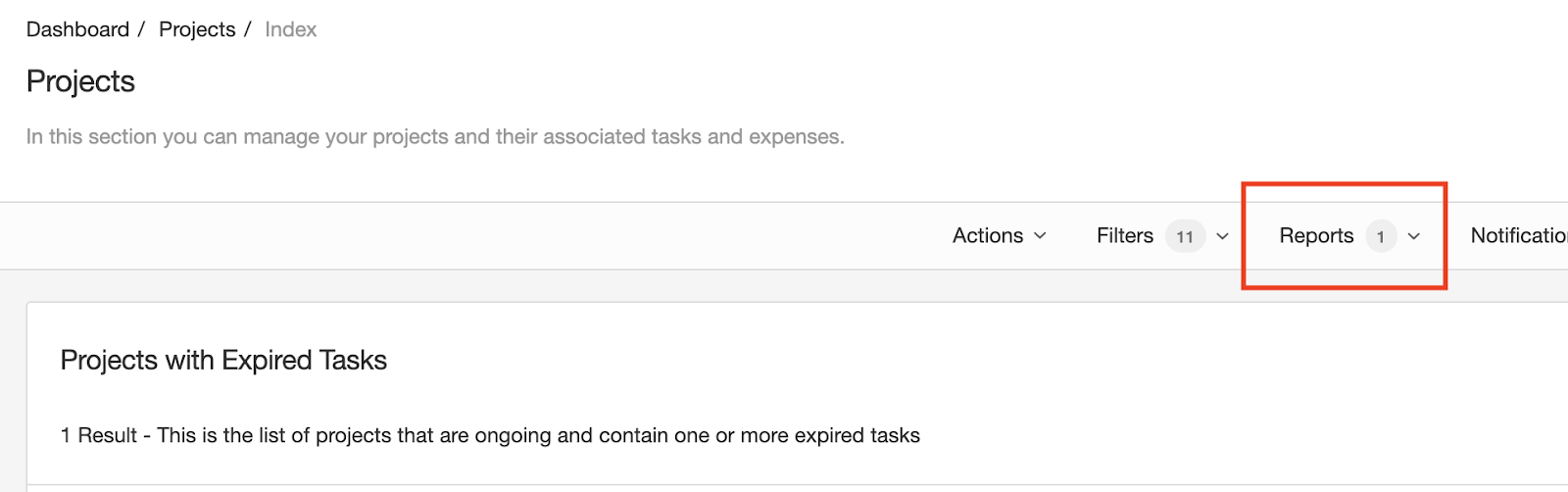The width and height of the screenshot is (1568, 492).
Task: Open the Filters menu
Action: coord(1124,236)
